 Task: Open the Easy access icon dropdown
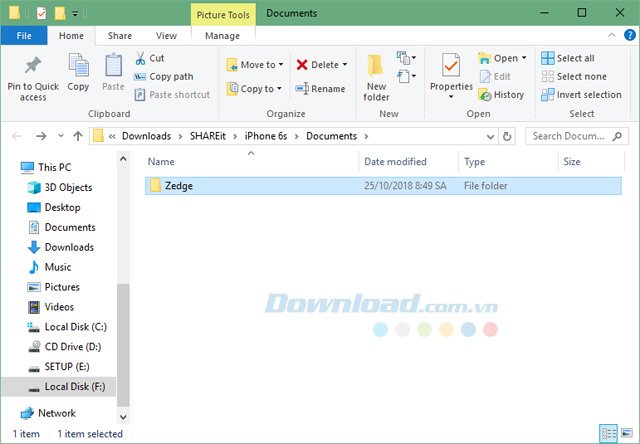click(x=407, y=76)
